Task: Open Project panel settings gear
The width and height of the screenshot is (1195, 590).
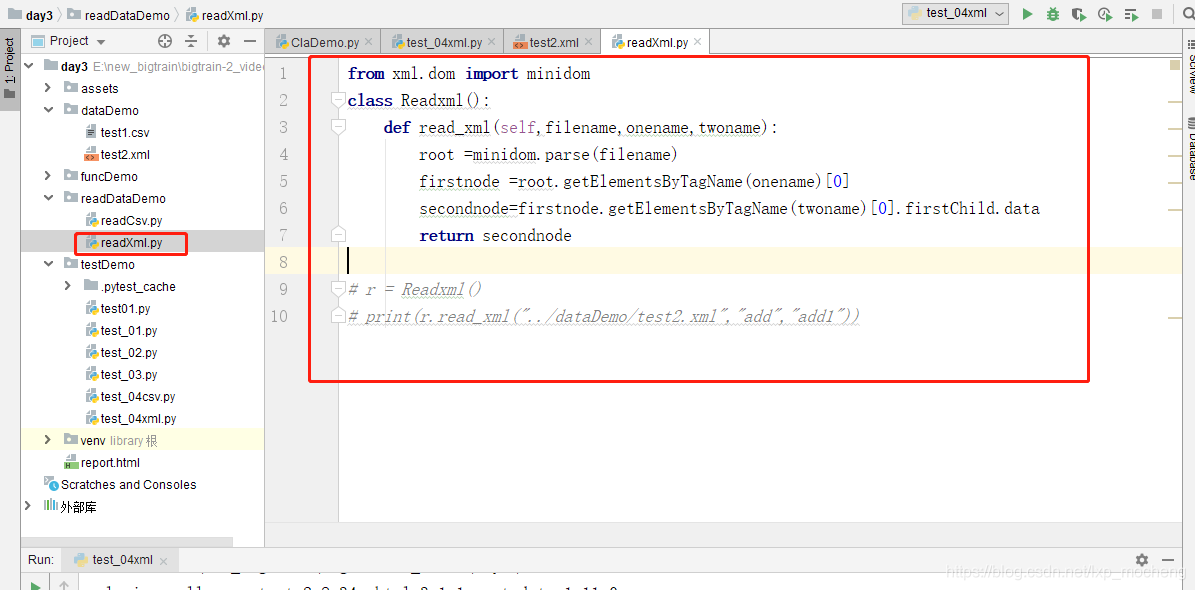Action: coord(223,41)
